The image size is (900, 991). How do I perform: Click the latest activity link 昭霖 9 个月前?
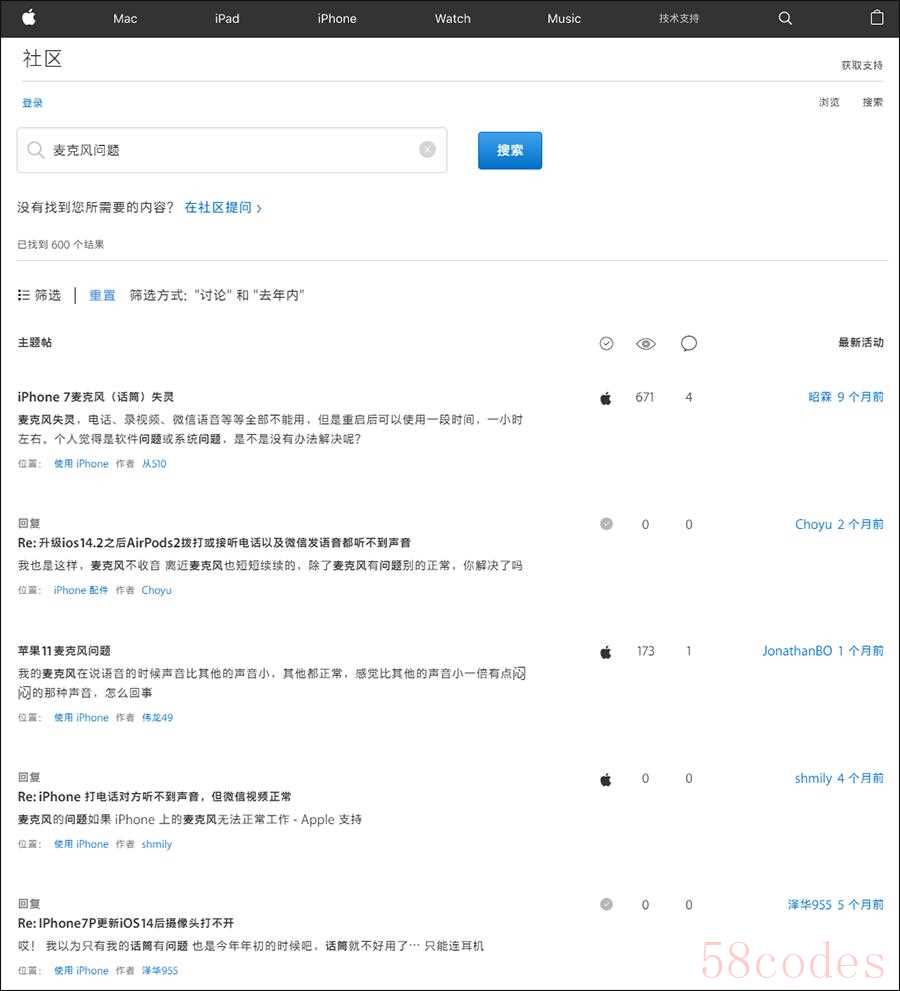(x=846, y=397)
